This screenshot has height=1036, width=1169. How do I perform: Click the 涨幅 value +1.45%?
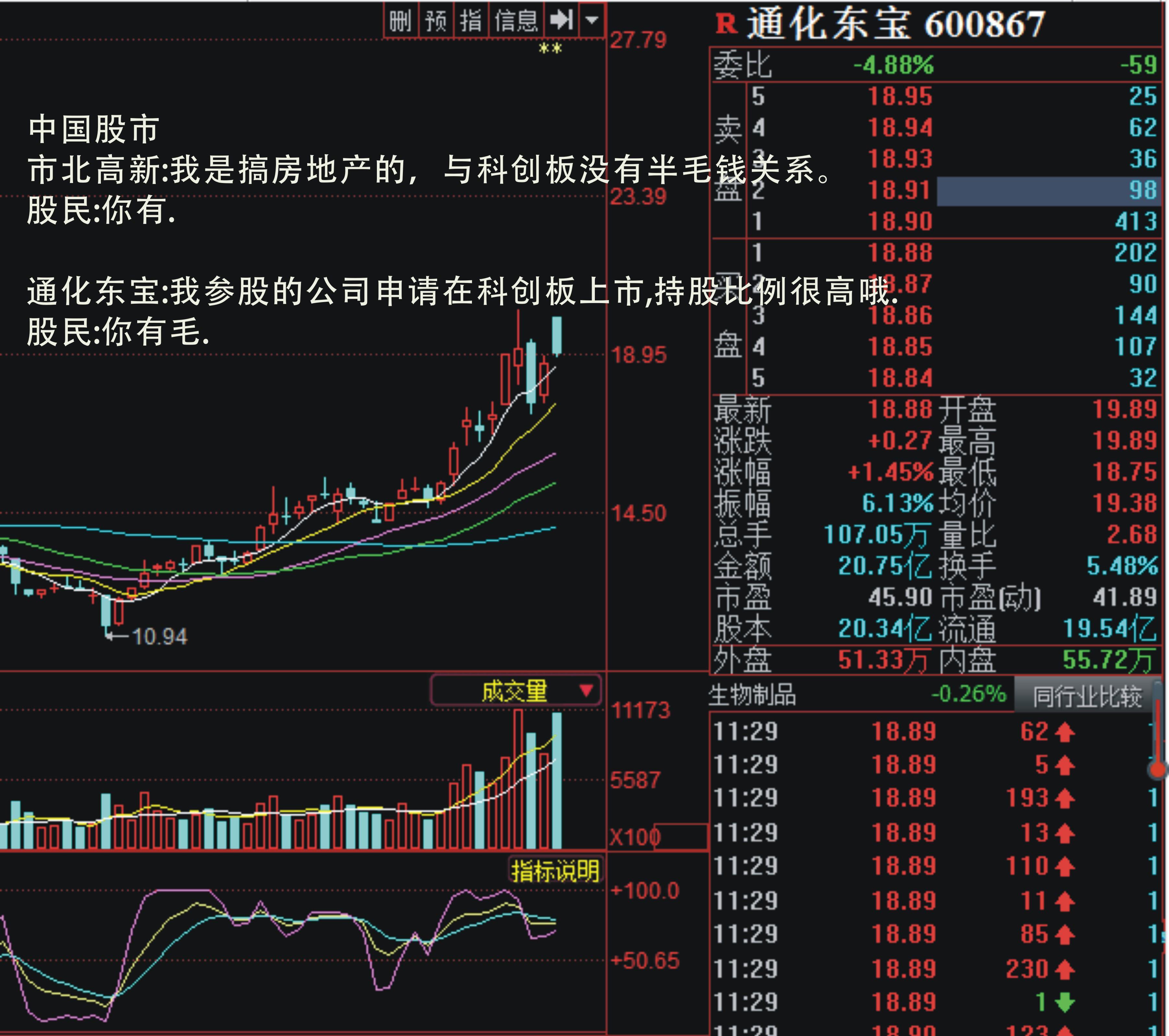point(890,472)
